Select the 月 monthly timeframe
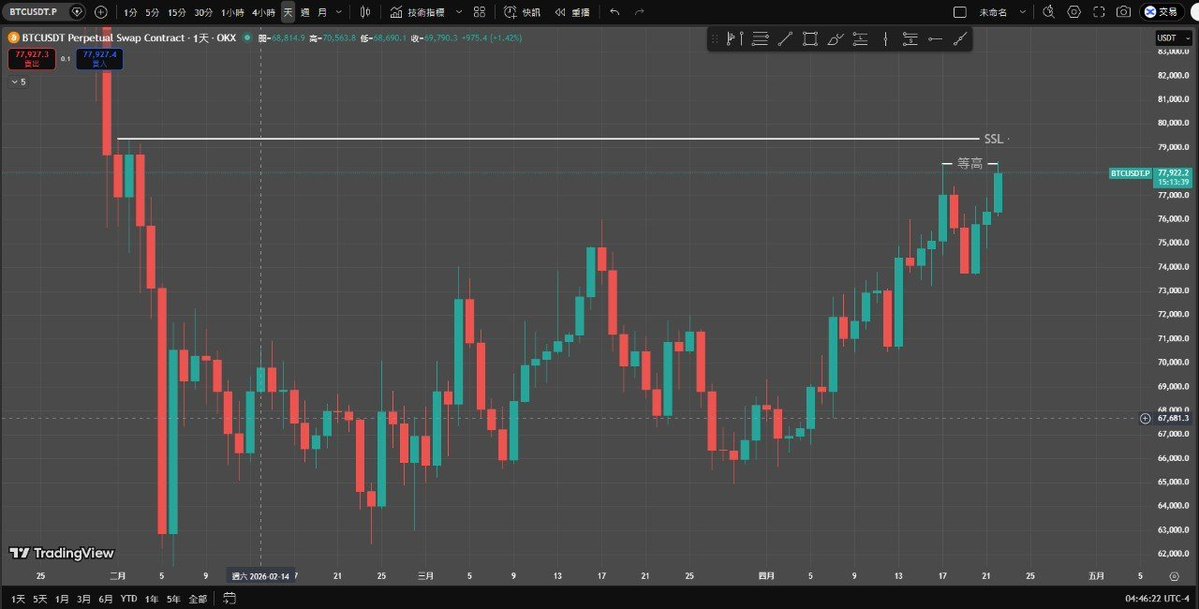The image size is (1199, 609). click(x=322, y=12)
